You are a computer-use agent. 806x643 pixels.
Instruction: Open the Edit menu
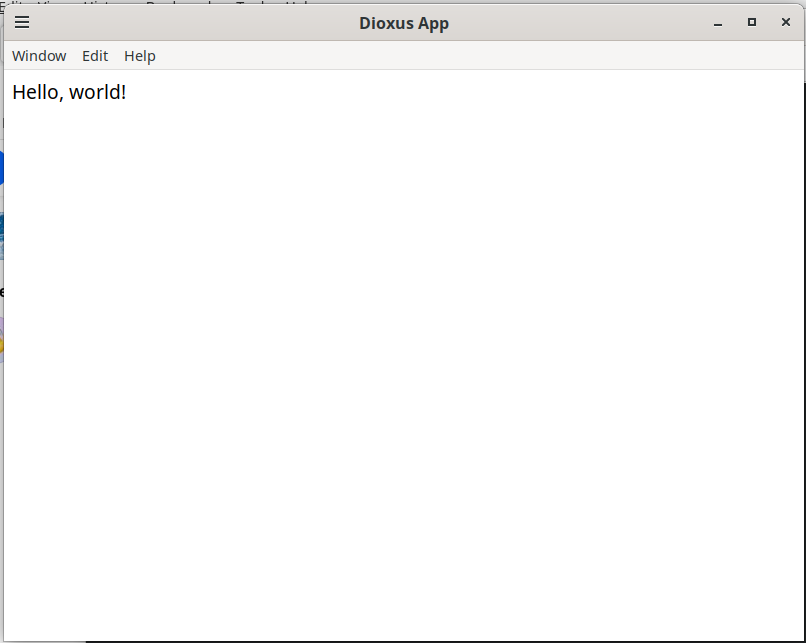coord(95,56)
